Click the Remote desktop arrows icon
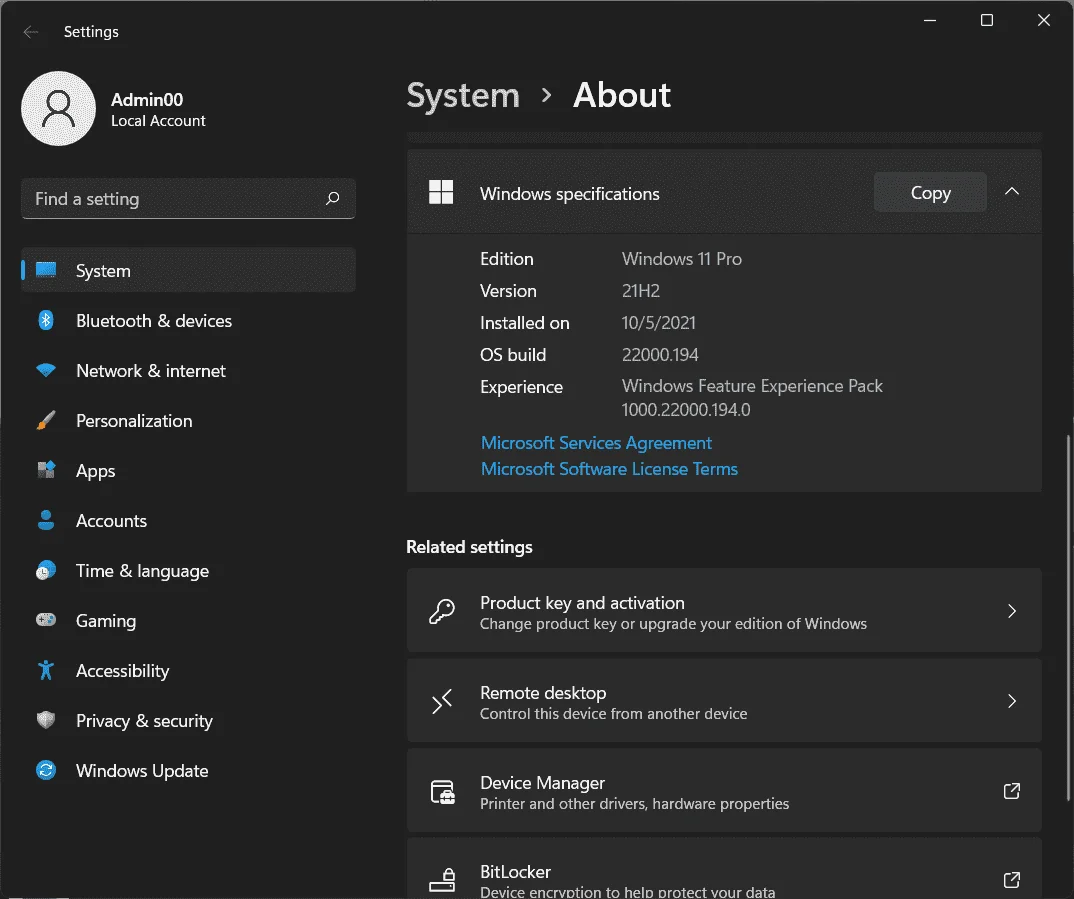 (x=442, y=701)
